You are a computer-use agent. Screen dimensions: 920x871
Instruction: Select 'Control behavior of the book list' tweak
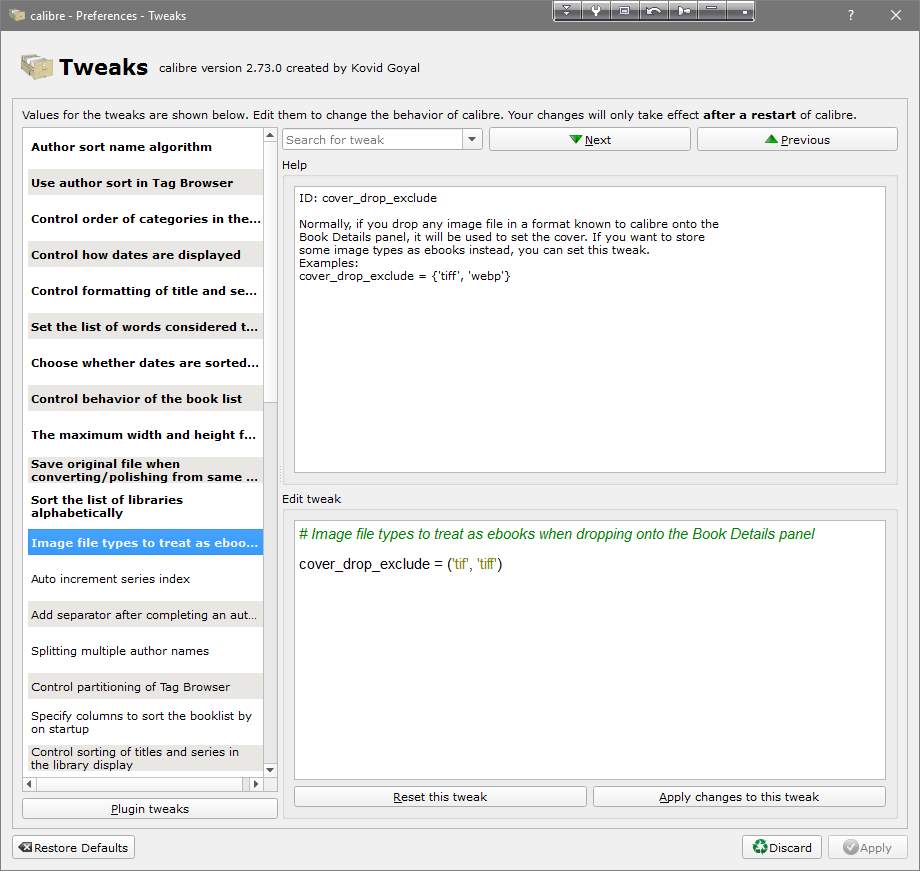pos(145,399)
